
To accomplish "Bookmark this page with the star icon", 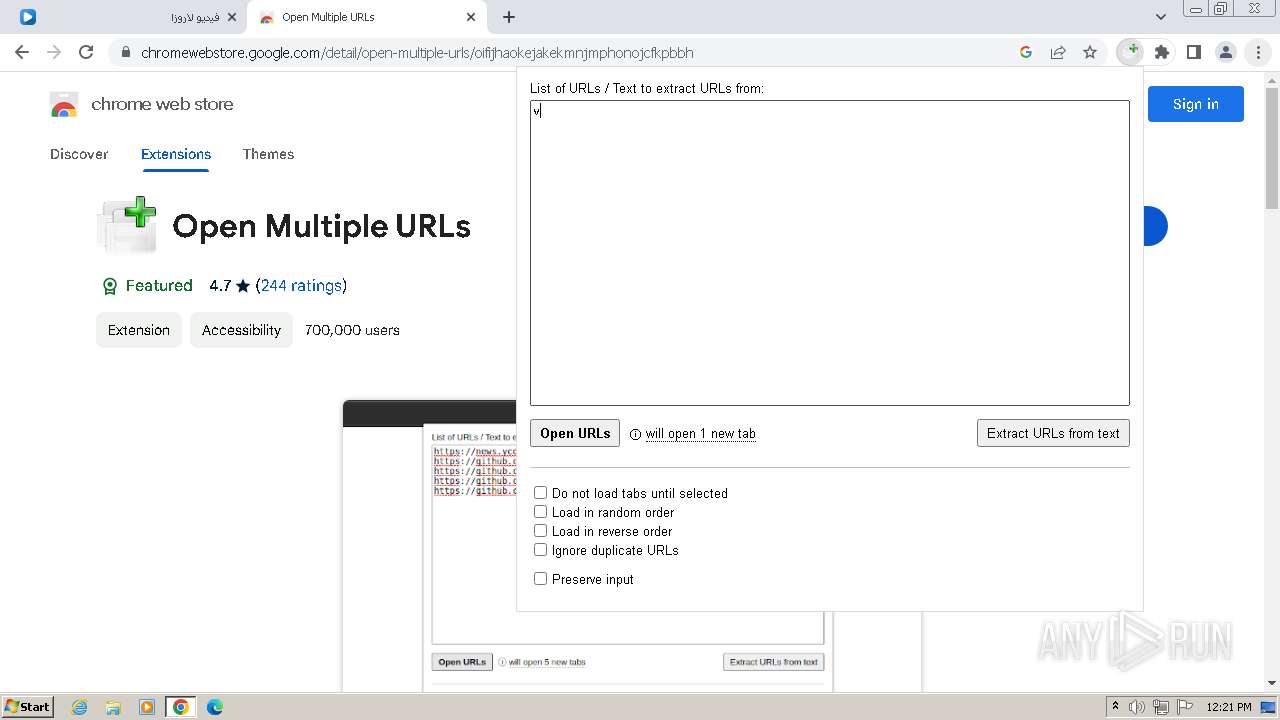I will point(1090,52).
